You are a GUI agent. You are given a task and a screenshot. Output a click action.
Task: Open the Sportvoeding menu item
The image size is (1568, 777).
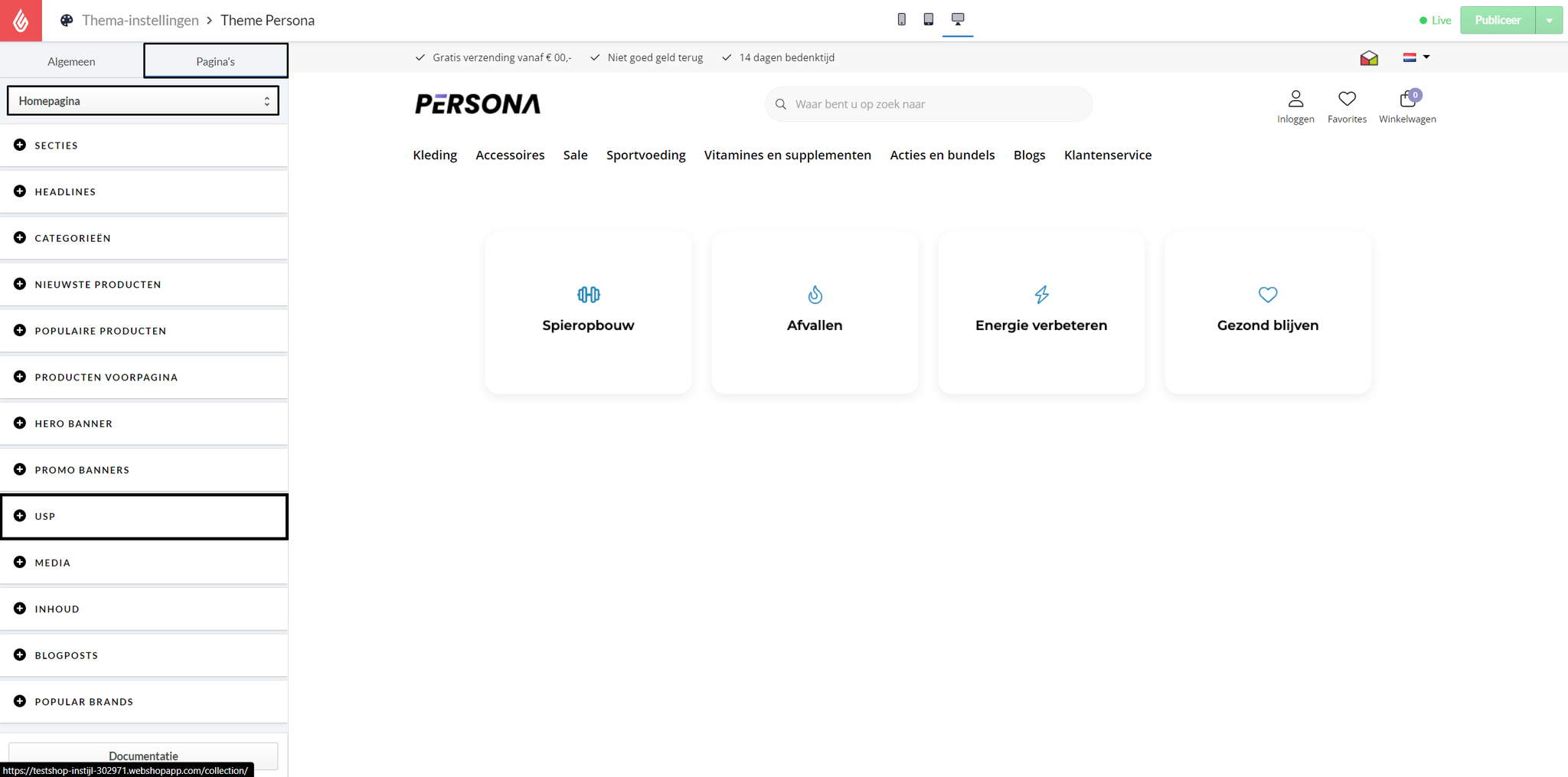click(x=646, y=155)
